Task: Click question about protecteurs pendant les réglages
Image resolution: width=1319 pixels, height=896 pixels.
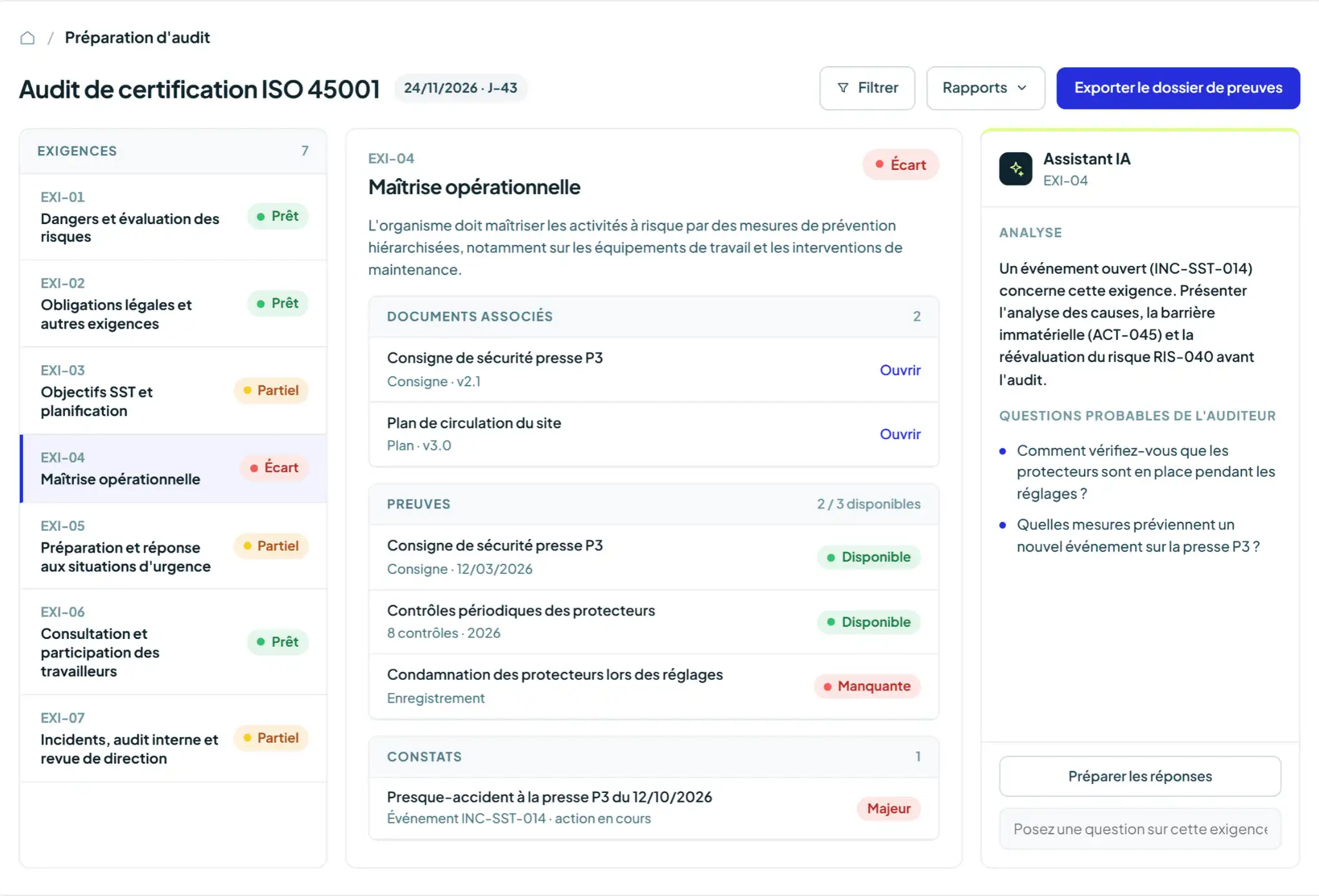Action: coord(1146,472)
